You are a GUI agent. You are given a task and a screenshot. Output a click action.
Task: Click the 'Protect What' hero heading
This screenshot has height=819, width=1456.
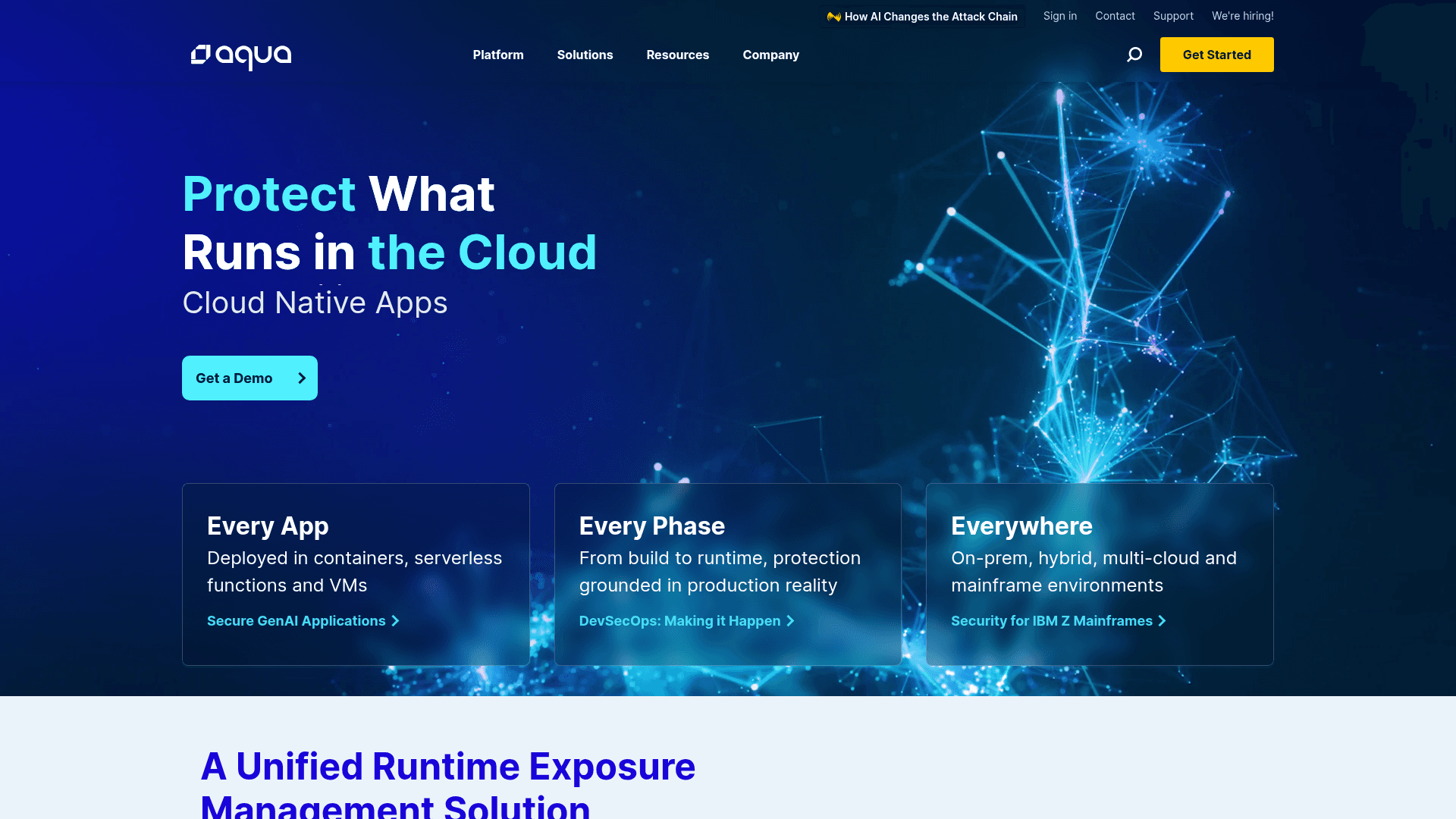(338, 193)
